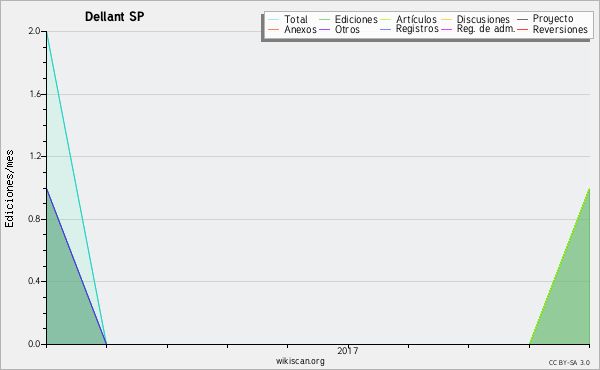Click the red Reversiones legend line swatch
Viewport: 600px width, 370px height.
pos(522,29)
